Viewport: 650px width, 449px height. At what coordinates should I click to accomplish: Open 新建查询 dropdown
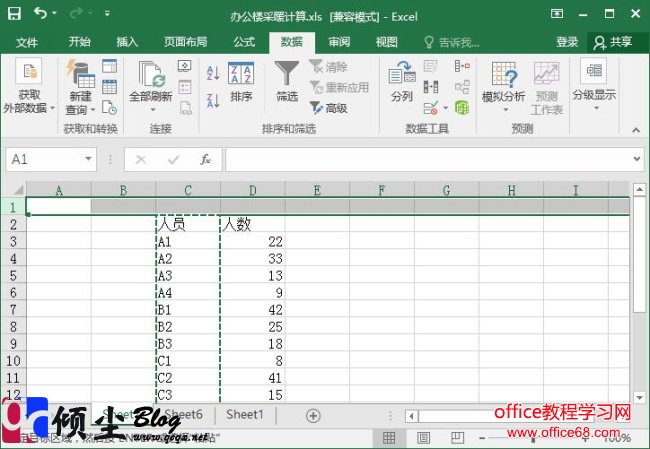tap(80, 88)
